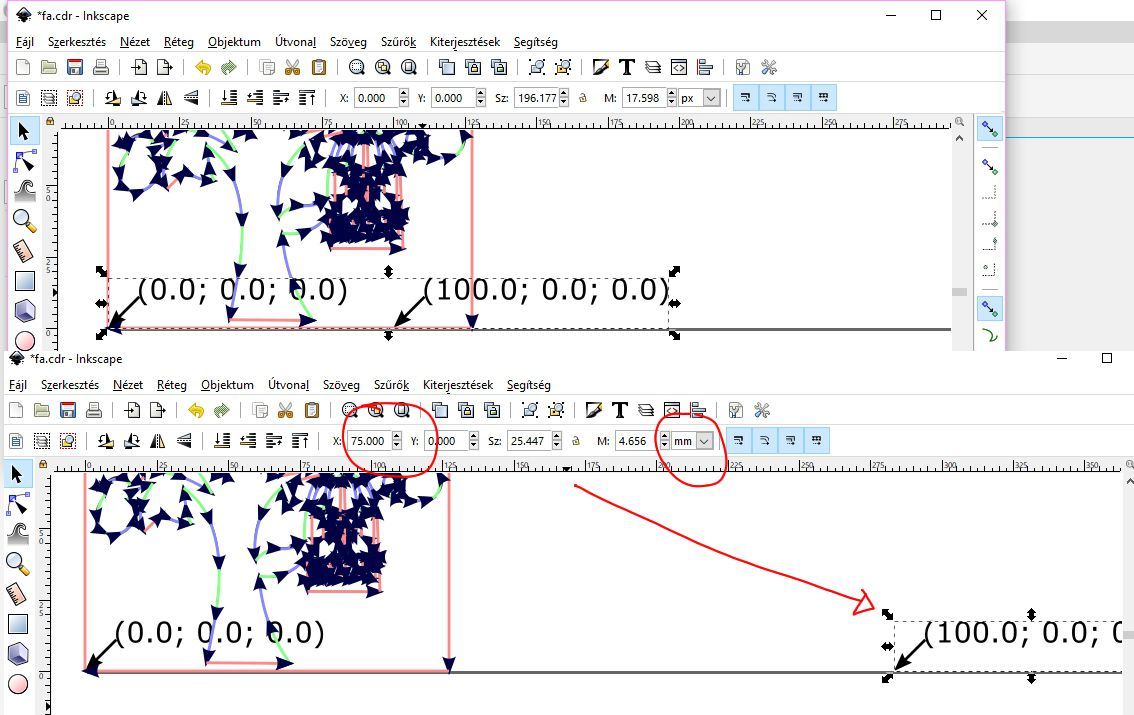Toggle scale stroke width button in top window

click(x=746, y=98)
